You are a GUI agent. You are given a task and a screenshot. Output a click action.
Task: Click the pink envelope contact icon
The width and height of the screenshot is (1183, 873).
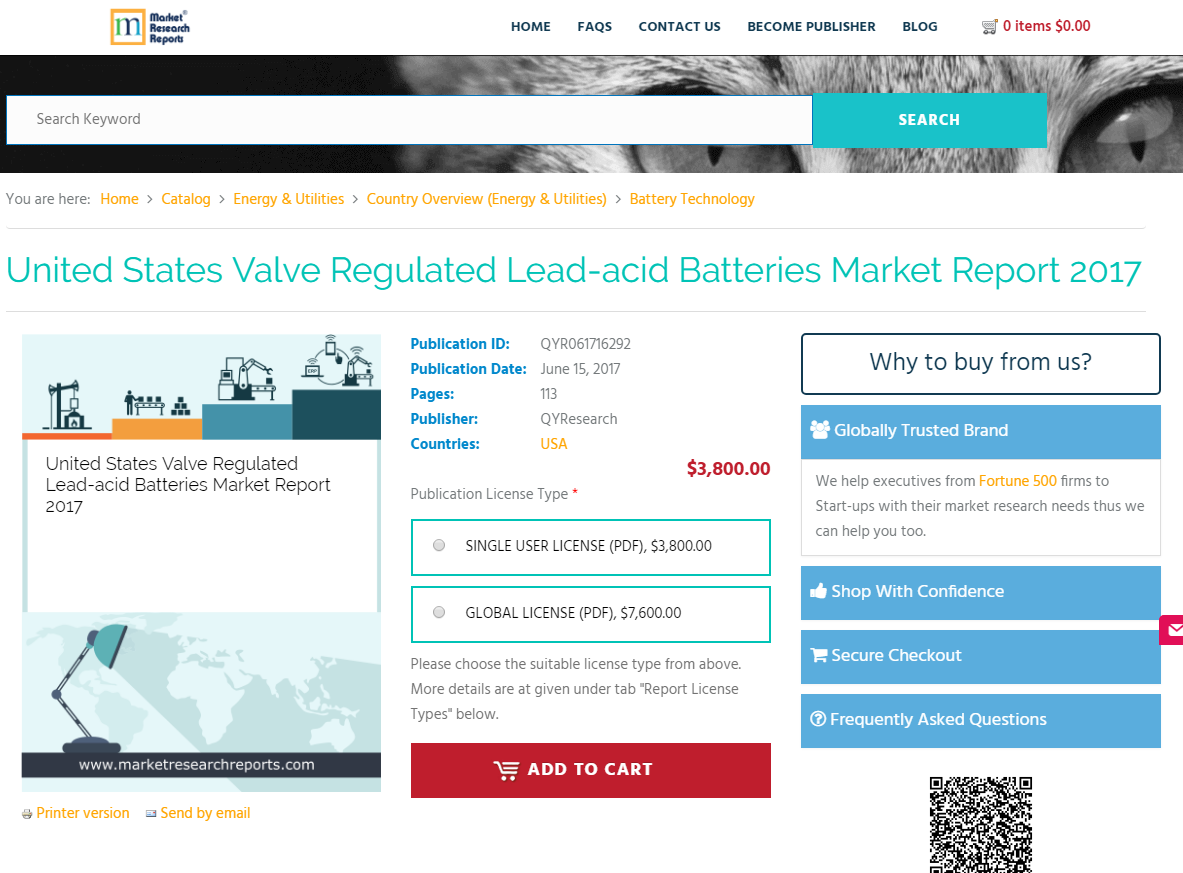pyautogui.click(x=1172, y=630)
